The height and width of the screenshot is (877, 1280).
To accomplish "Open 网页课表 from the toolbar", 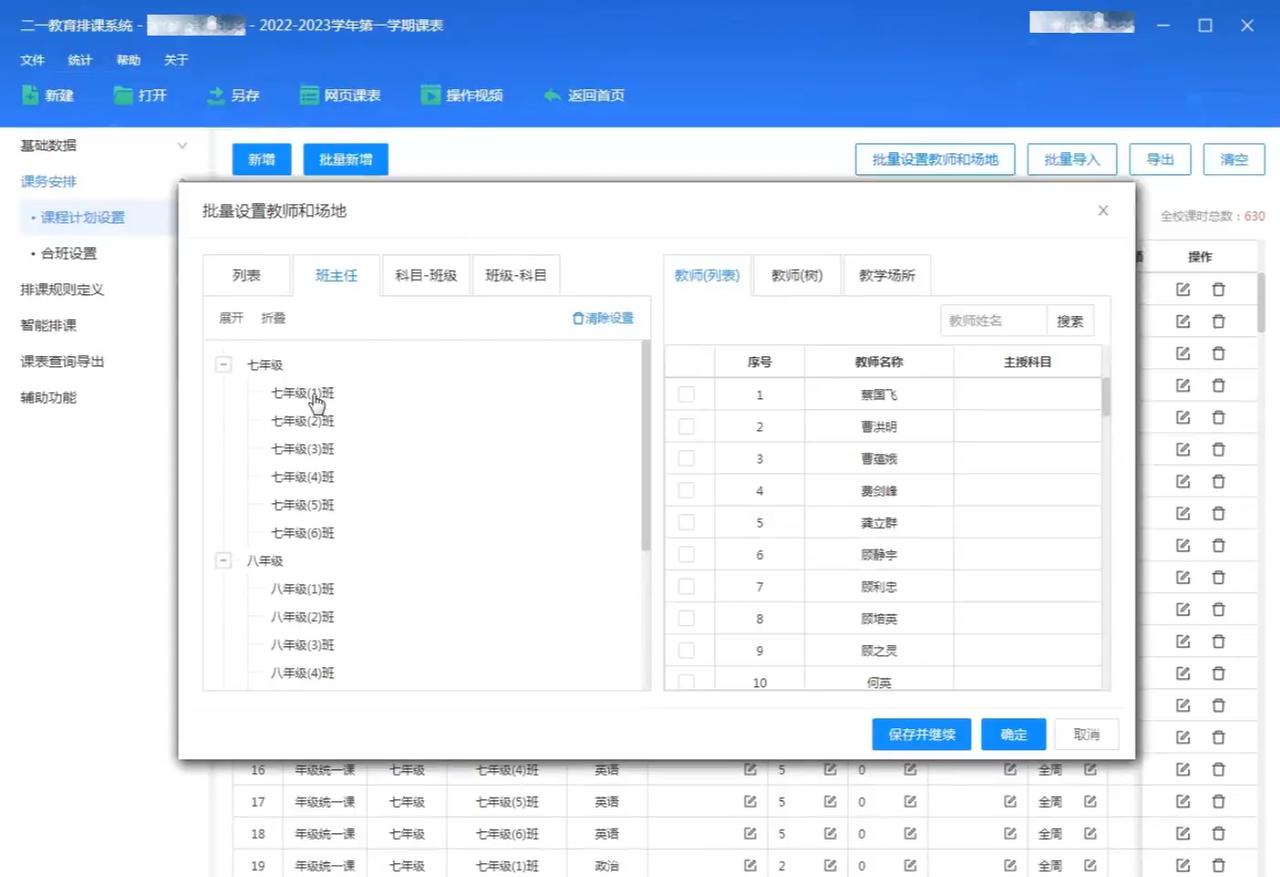I will 340,96.
